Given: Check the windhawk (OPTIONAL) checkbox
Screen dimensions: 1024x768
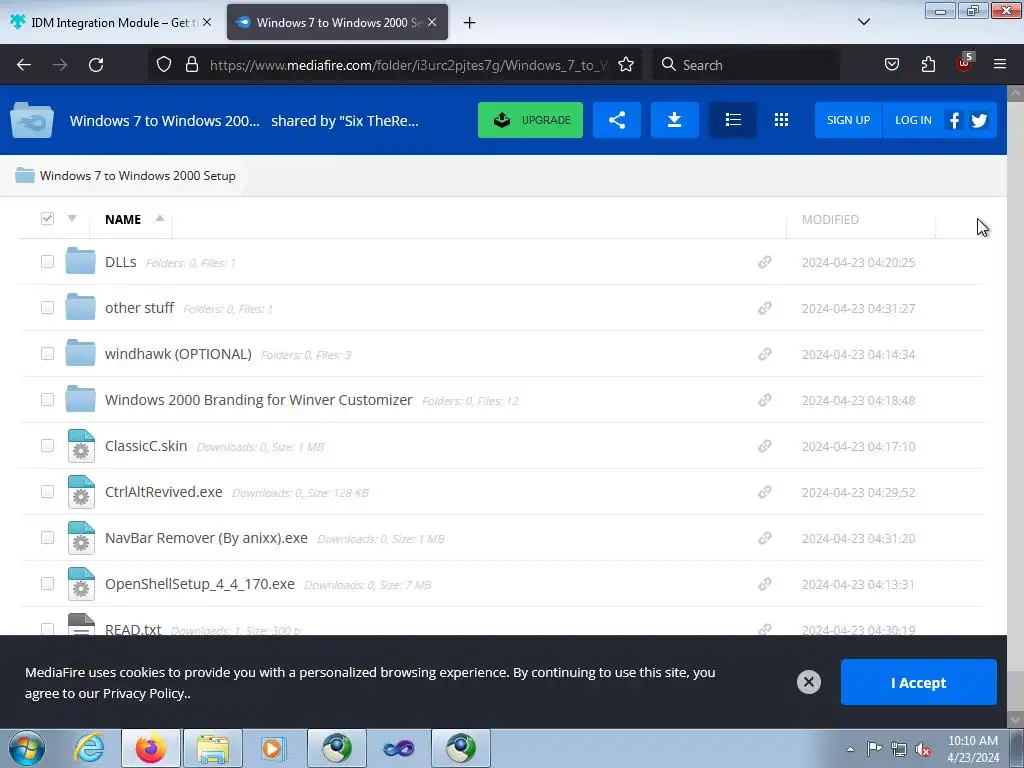Looking at the screenshot, I should 47,354.
